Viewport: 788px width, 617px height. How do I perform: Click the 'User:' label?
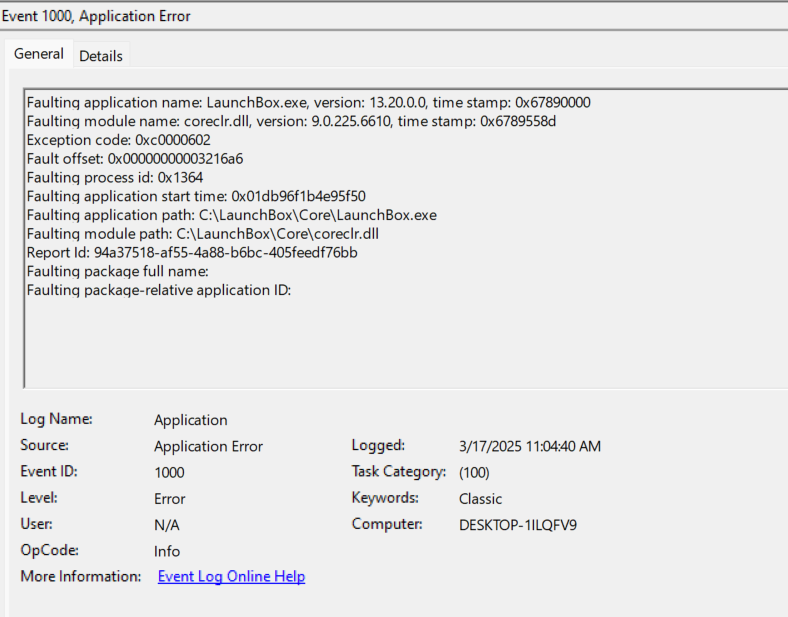coord(36,524)
